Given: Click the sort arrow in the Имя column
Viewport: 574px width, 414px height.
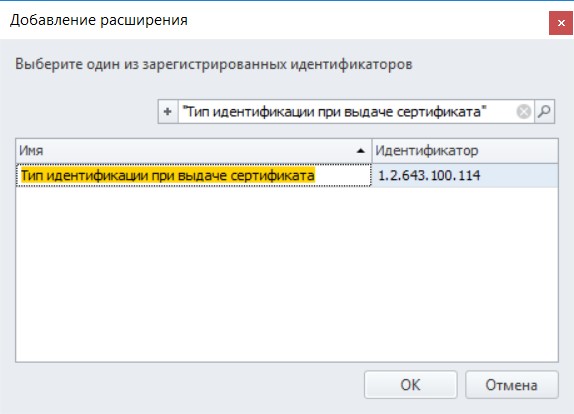Looking at the screenshot, I should [361, 150].
